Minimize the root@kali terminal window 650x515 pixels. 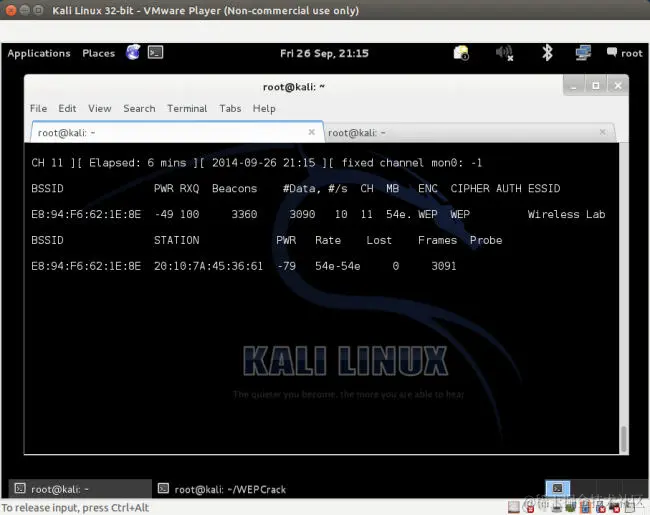pyautogui.click(x=574, y=86)
